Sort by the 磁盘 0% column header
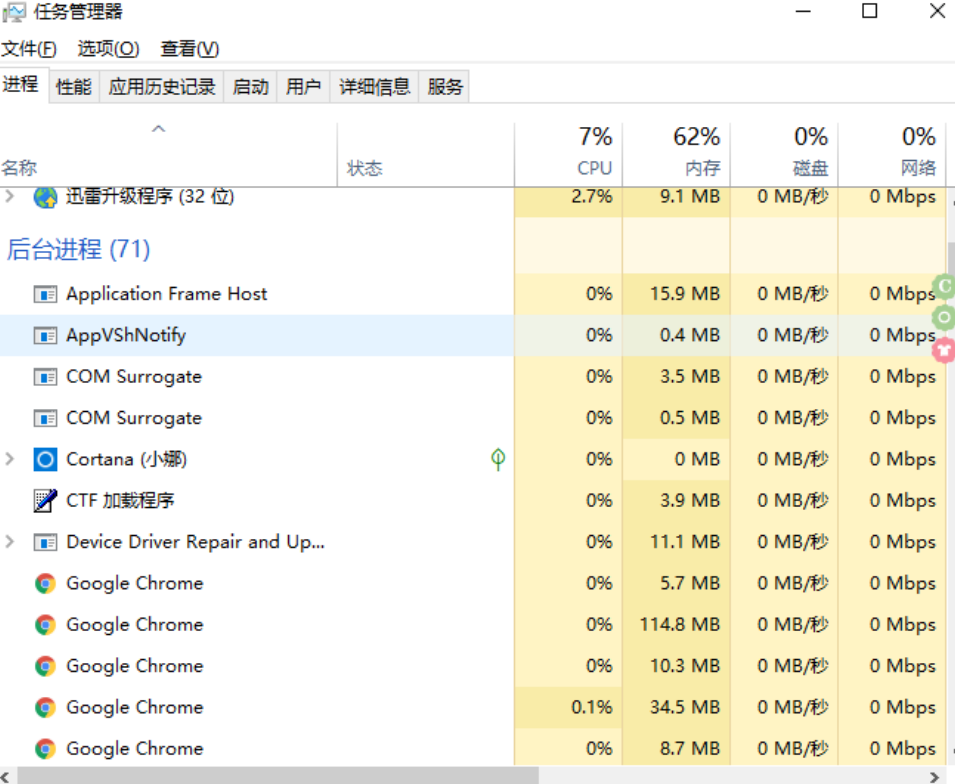 pyautogui.click(x=784, y=155)
